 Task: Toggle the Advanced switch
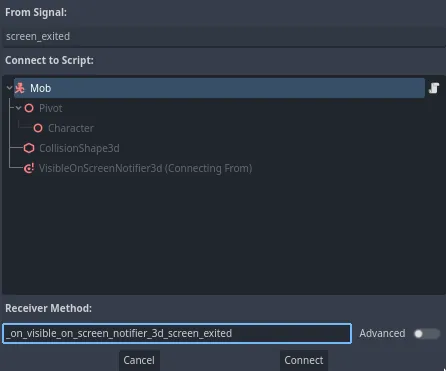click(x=427, y=333)
